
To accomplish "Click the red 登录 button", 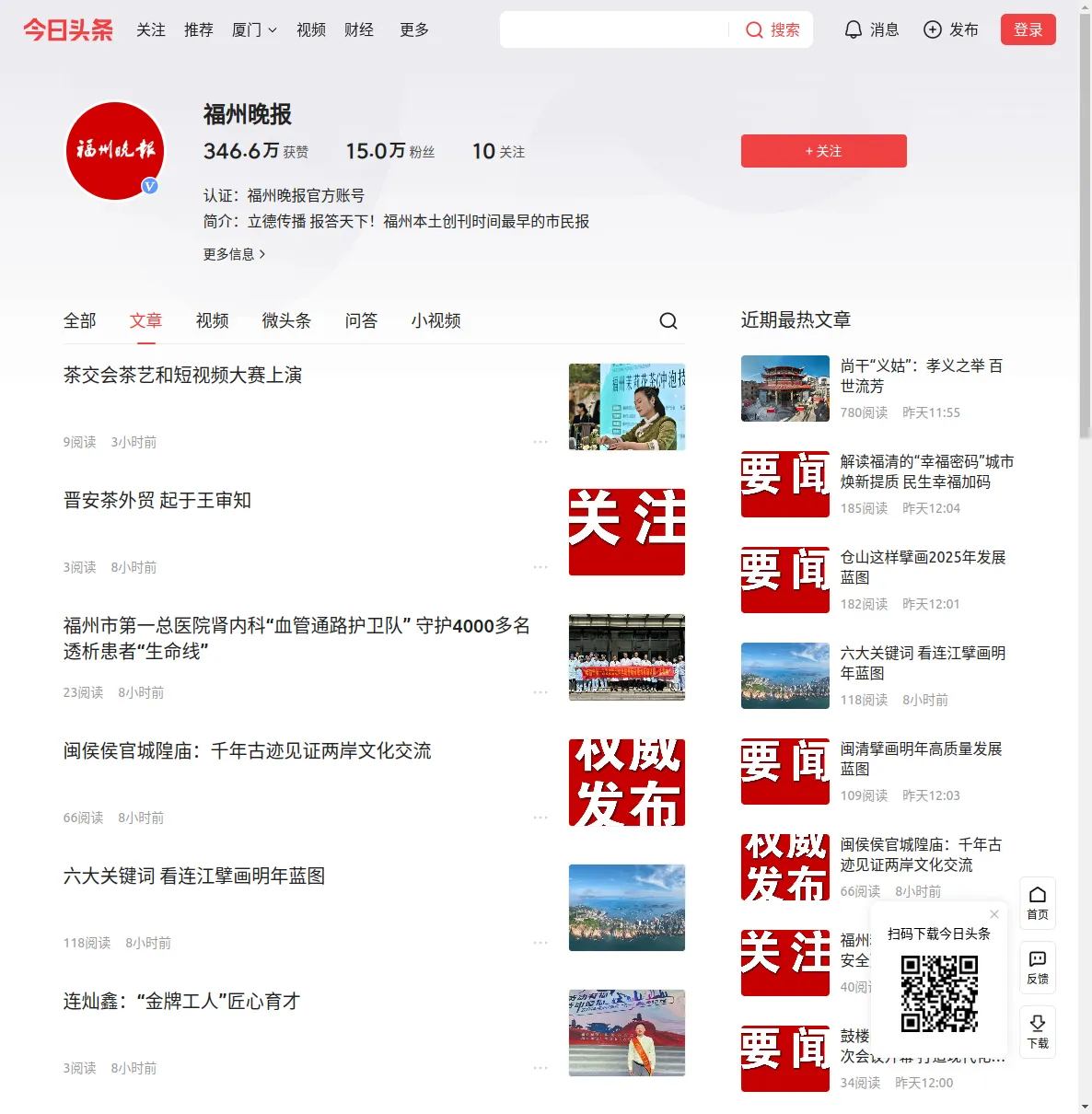I will click(x=1028, y=29).
